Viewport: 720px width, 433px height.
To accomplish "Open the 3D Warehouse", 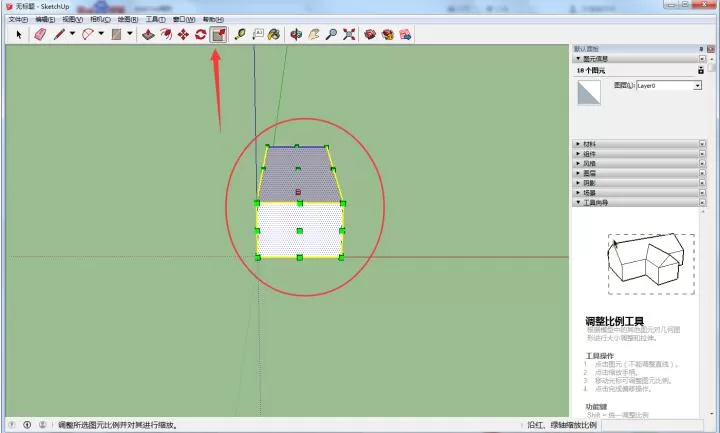I will click(370, 34).
